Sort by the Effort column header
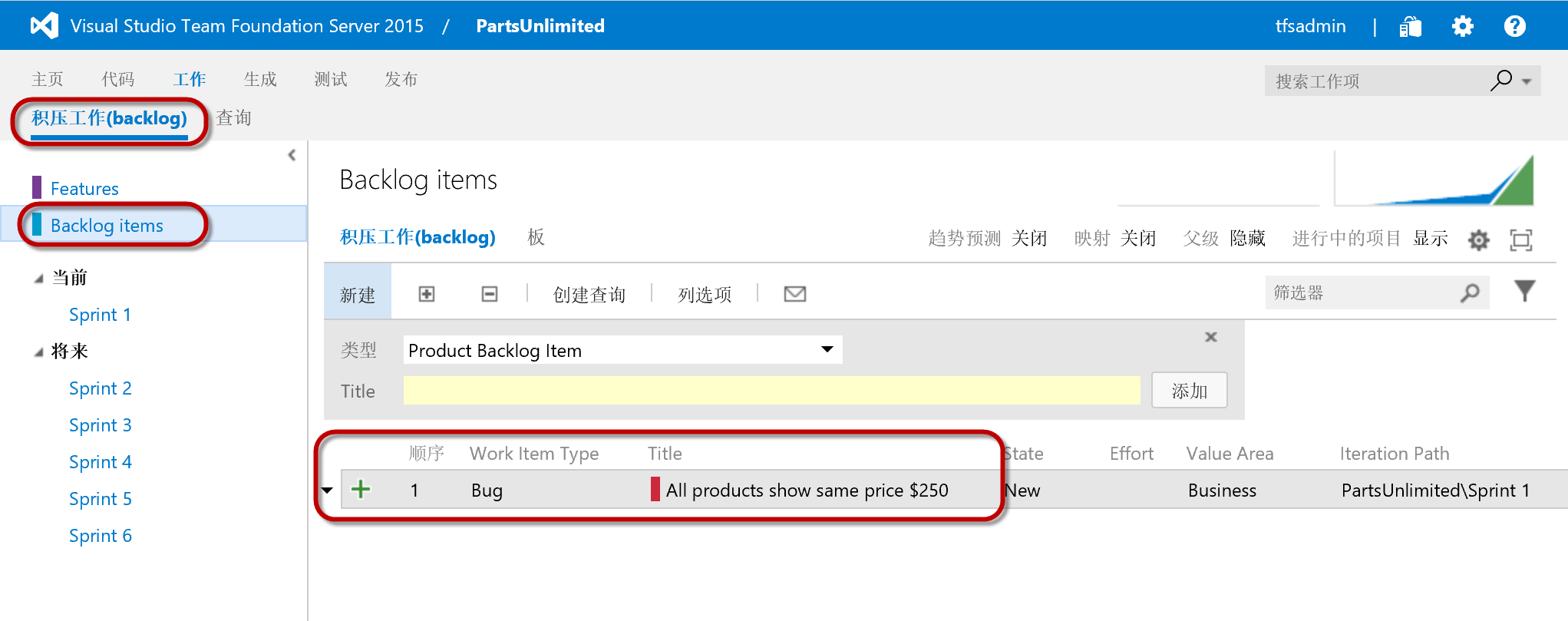Viewport: 1568px width, 621px height. pos(1131,454)
